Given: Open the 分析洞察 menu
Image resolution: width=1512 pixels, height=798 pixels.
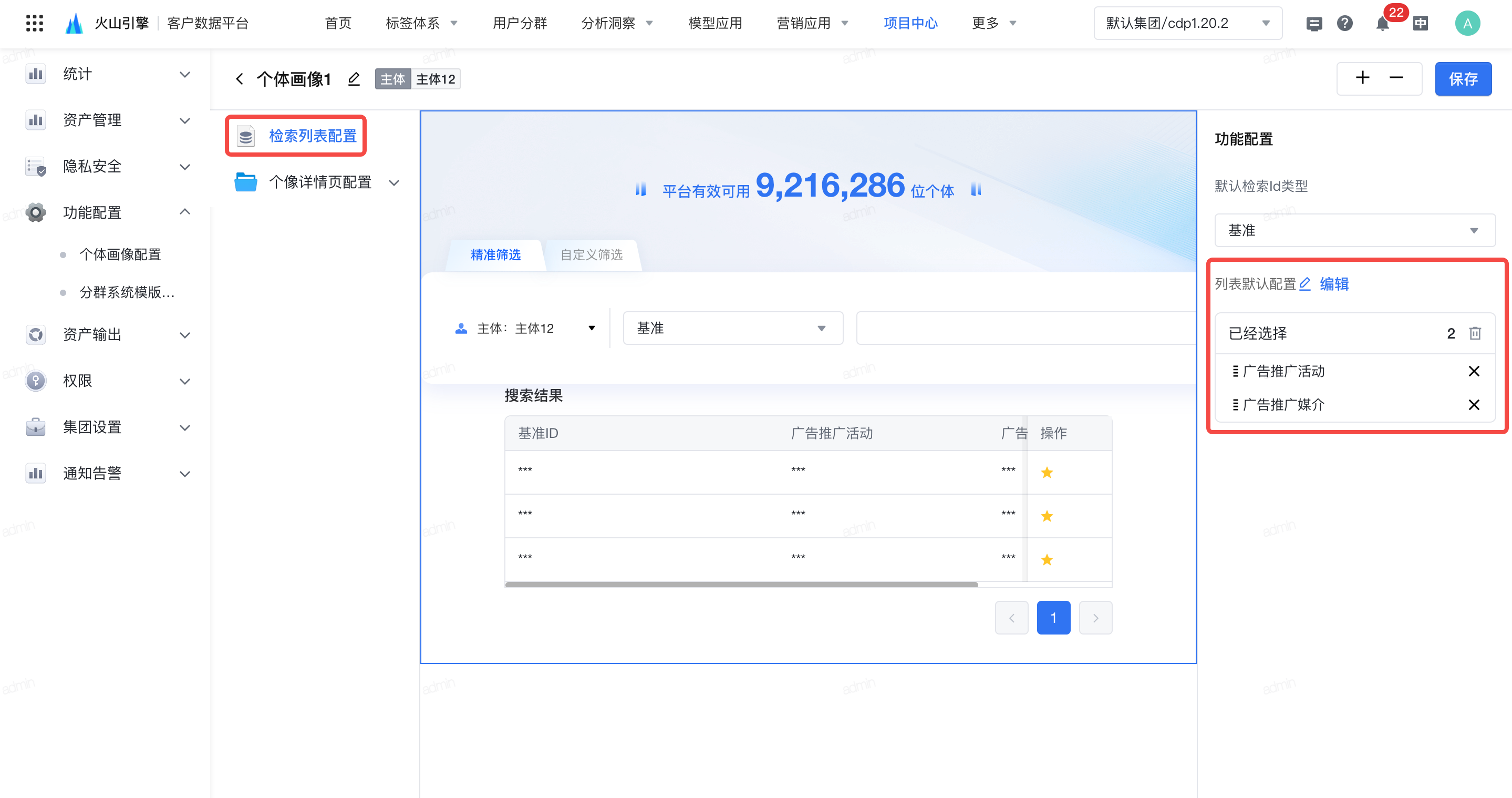Looking at the screenshot, I should [616, 24].
